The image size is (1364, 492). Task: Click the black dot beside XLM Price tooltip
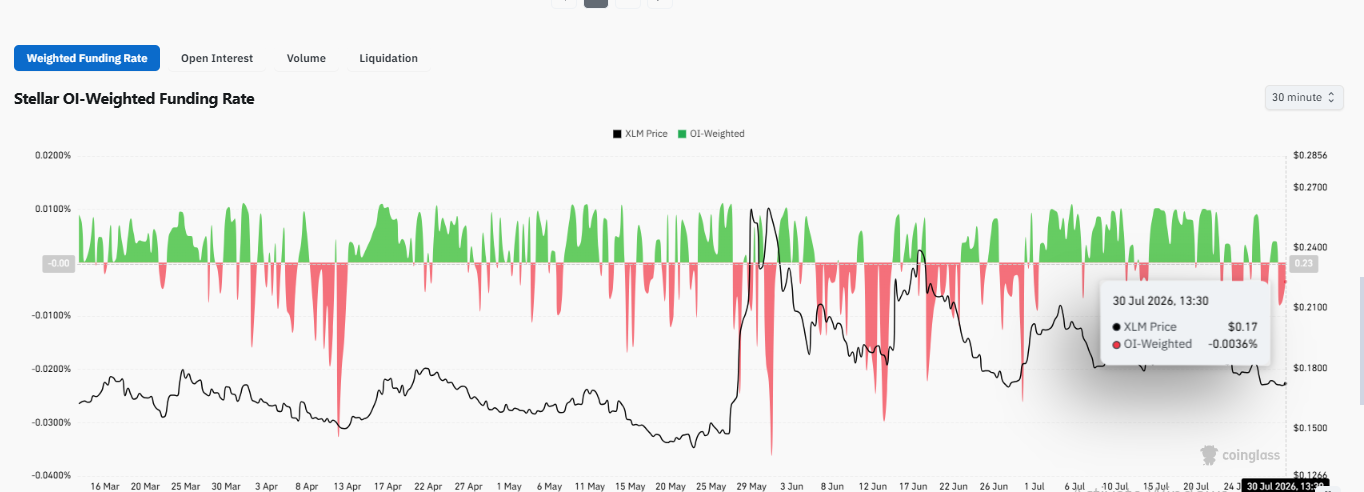point(1116,327)
